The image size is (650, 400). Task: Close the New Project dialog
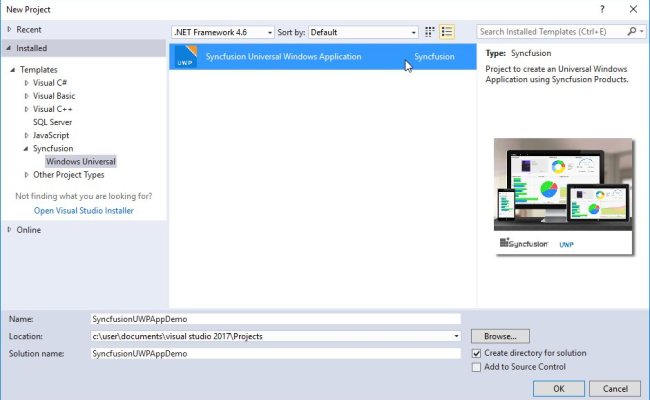click(x=633, y=9)
